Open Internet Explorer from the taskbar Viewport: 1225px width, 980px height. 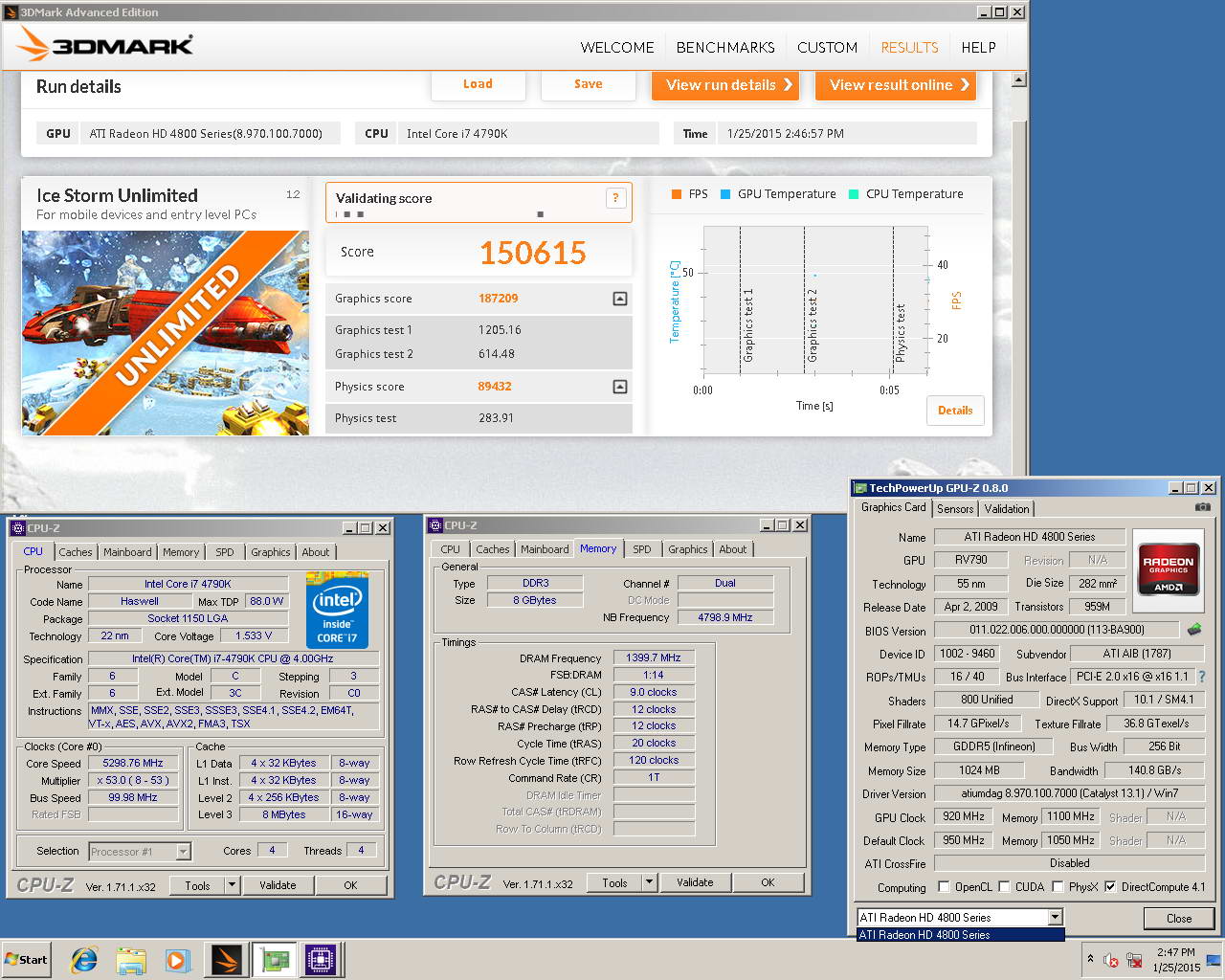tap(84, 960)
